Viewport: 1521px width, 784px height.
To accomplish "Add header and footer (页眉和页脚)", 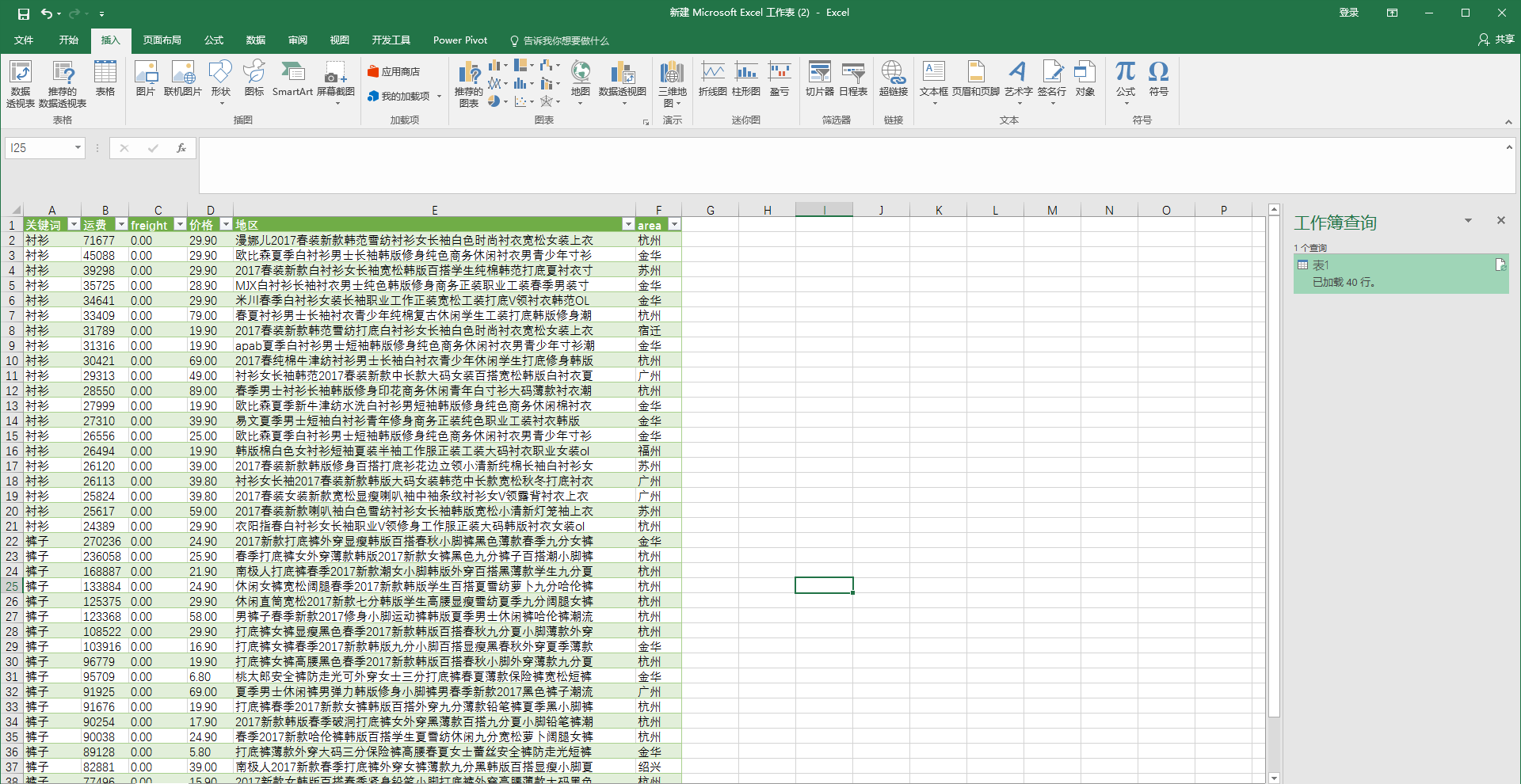I will 976,78.
